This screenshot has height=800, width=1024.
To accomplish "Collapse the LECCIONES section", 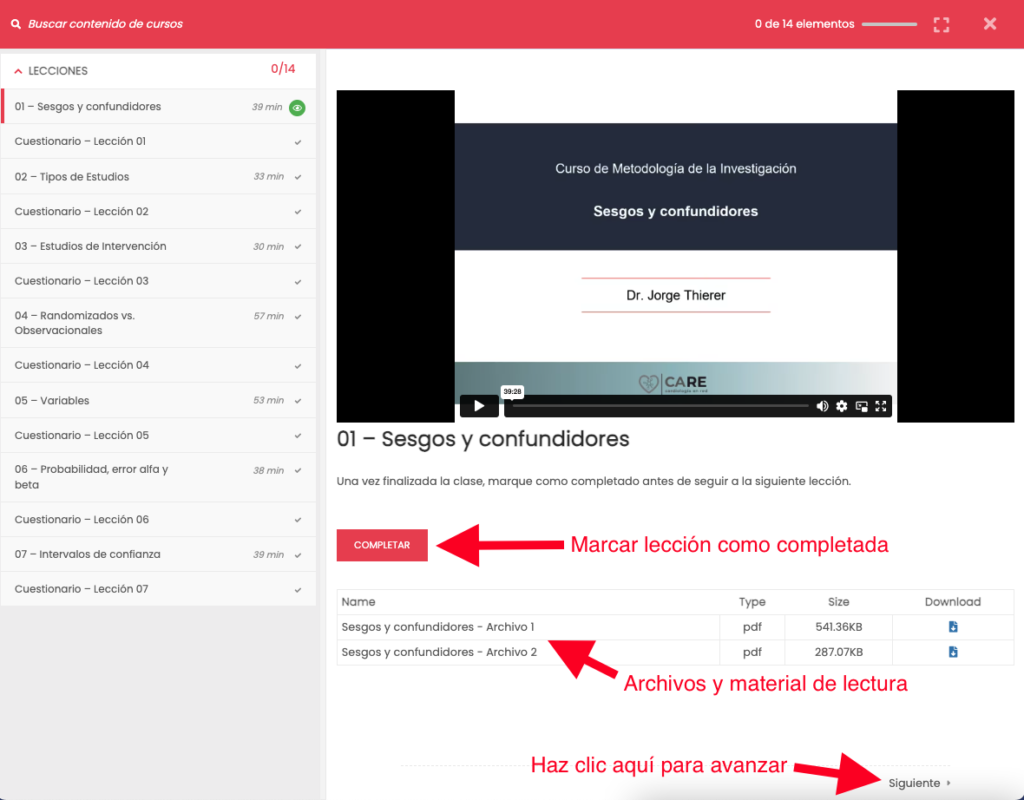I will click(x=18, y=71).
